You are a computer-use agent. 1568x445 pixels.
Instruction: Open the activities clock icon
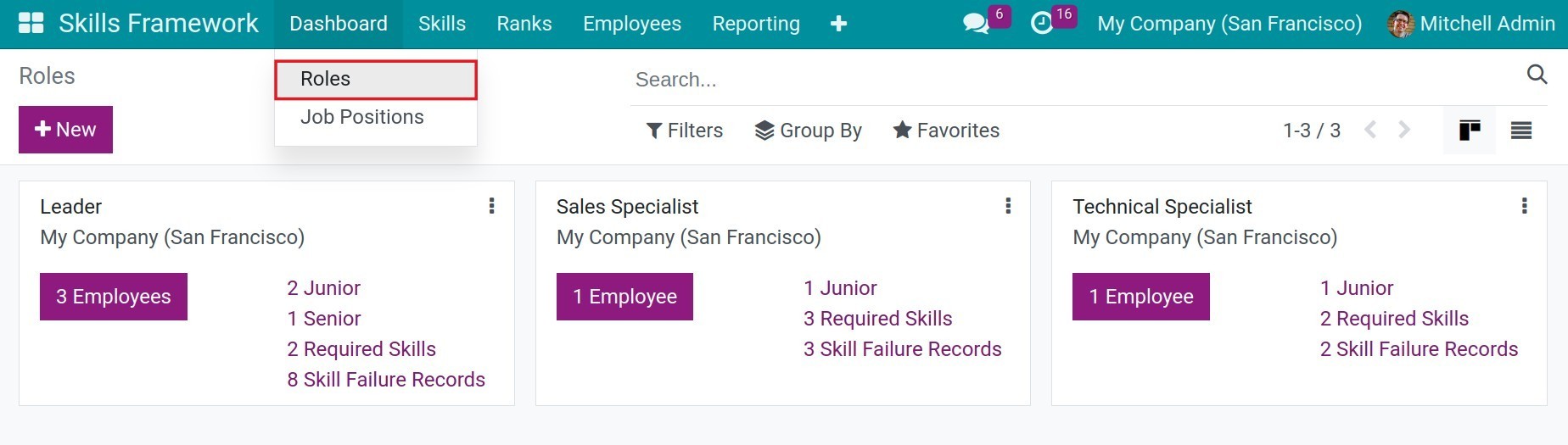[x=1041, y=24]
